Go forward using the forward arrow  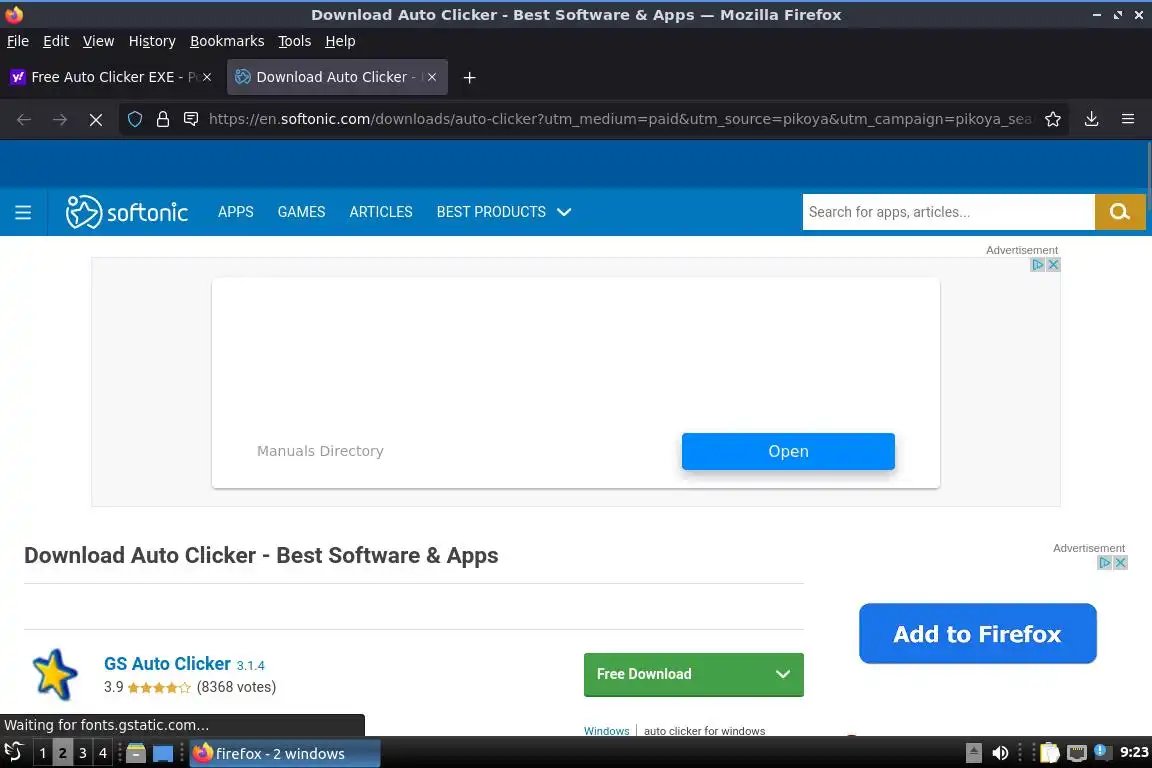[60, 119]
